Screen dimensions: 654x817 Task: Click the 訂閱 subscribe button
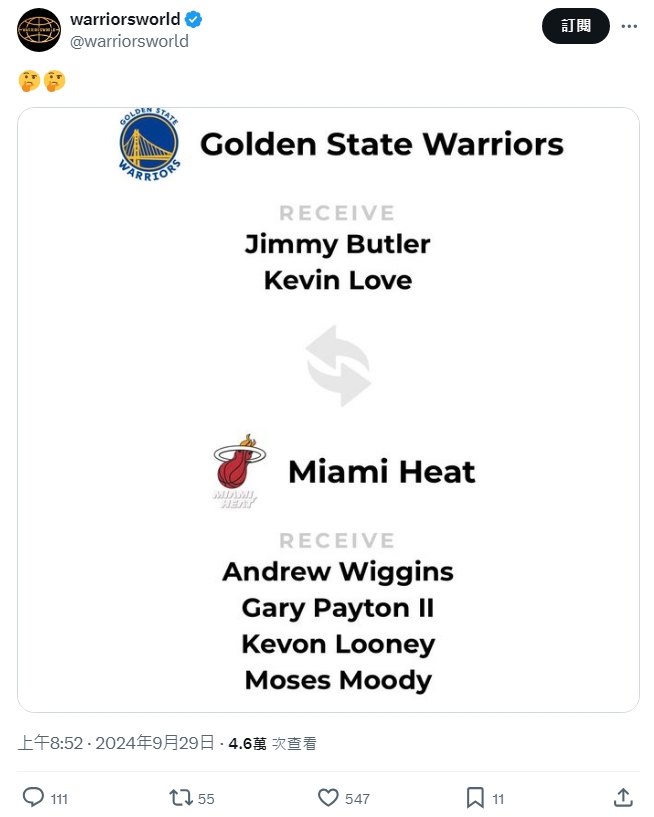coord(576,26)
